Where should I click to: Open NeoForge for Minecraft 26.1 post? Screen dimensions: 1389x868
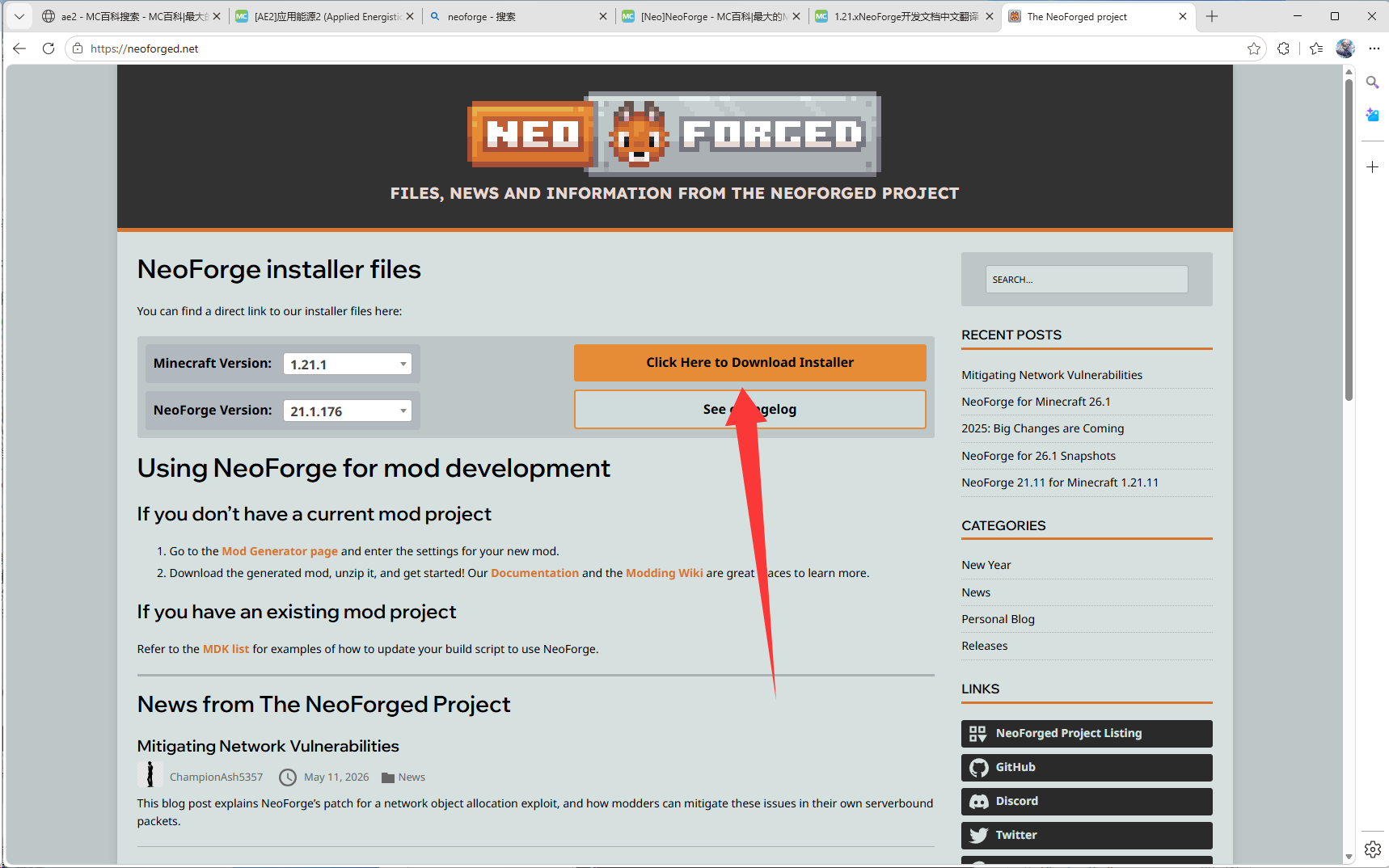(1036, 402)
